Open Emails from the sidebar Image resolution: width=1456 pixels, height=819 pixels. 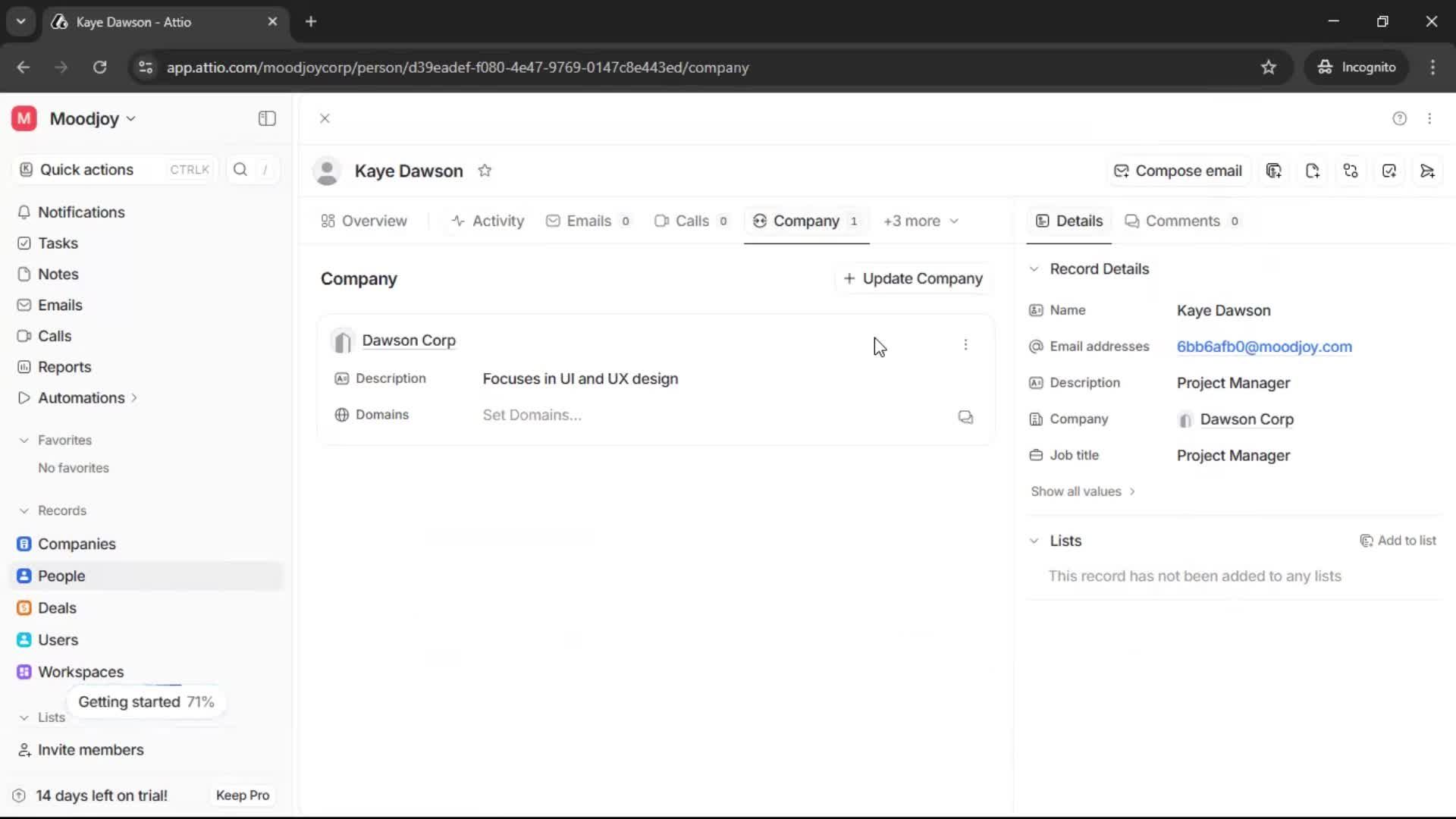pos(61,305)
